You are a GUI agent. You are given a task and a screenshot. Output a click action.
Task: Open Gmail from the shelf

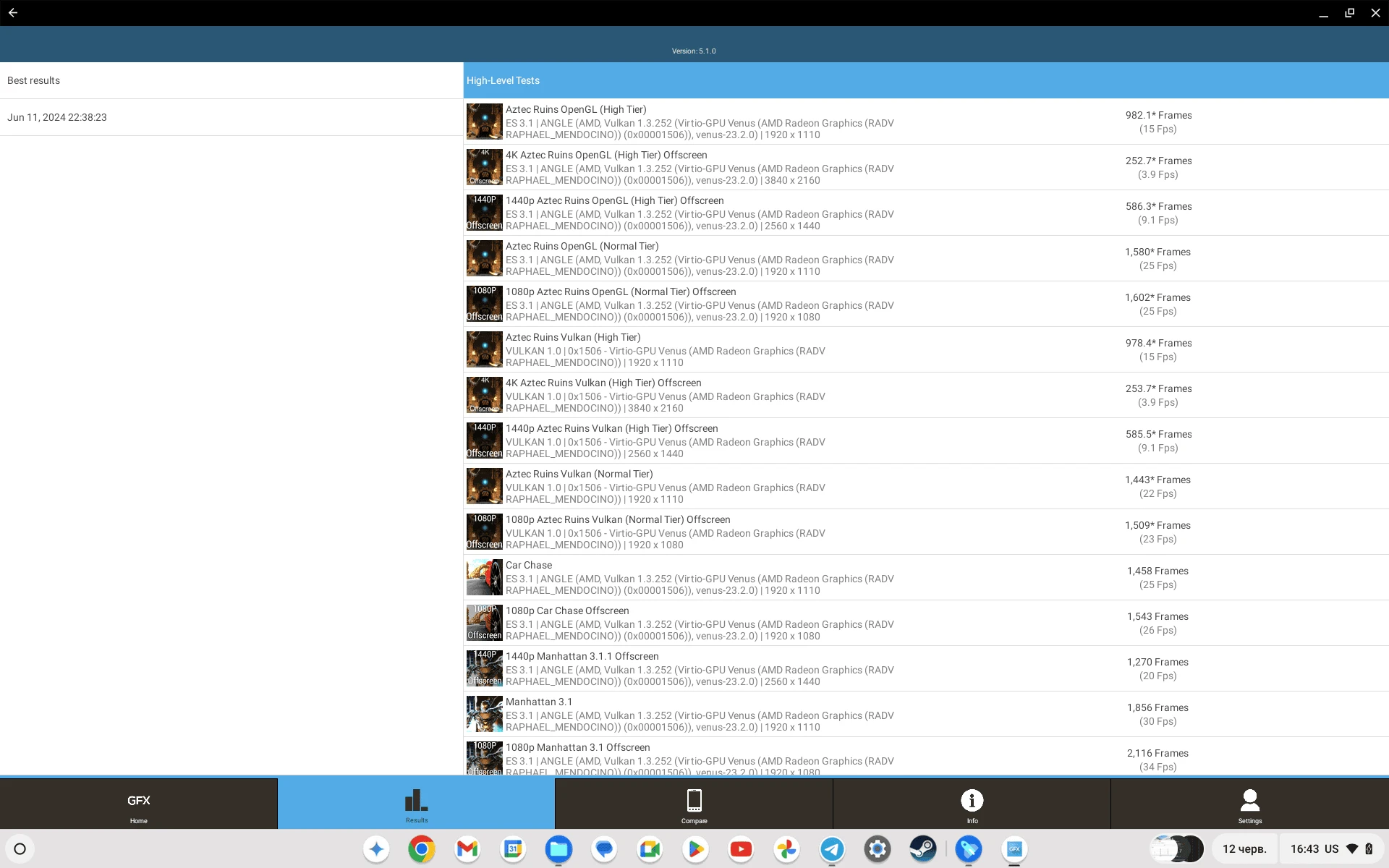[x=467, y=849]
